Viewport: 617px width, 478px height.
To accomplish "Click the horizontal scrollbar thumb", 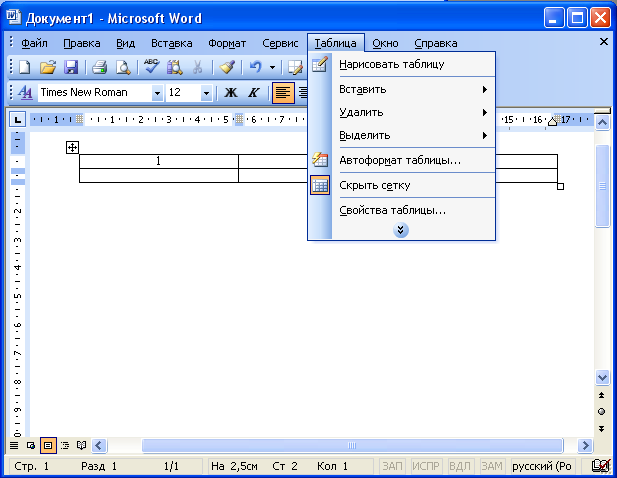I will [352, 445].
